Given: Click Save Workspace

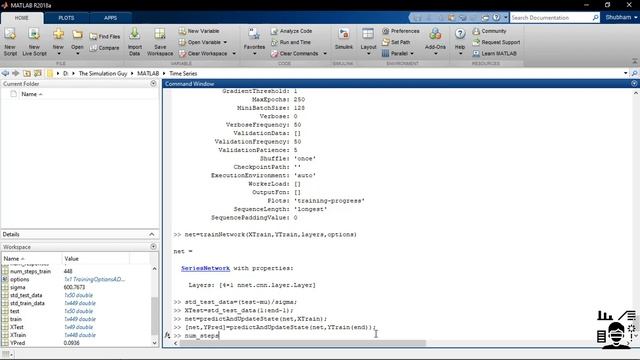Looking at the screenshot, I should pyautogui.click(x=160, y=42).
